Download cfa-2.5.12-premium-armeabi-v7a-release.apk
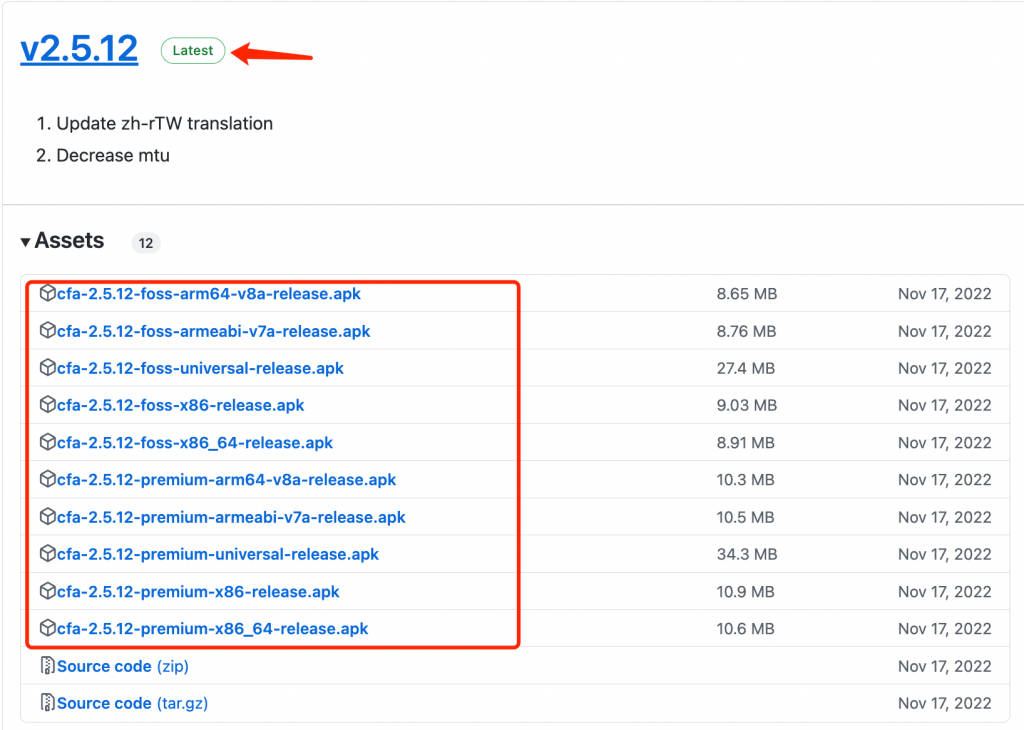Viewport: 1024px width, 730px height. click(231, 517)
